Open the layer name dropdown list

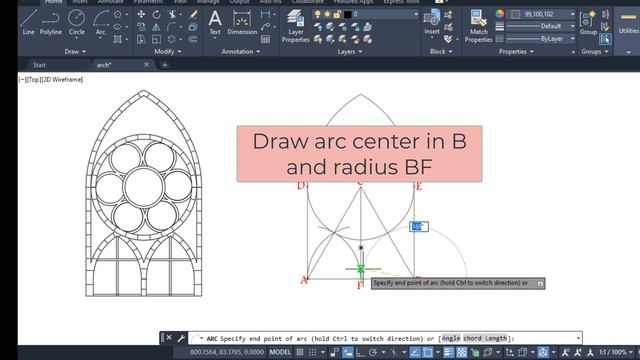pos(416,14)
